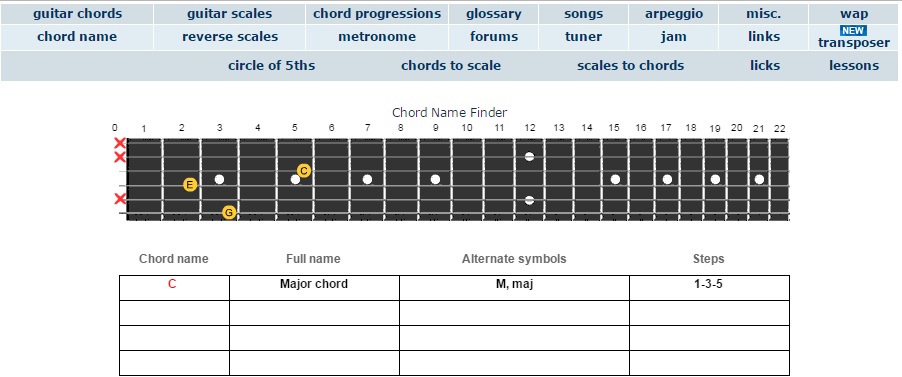Open chords to scale tool

click(x=451, y=66)
